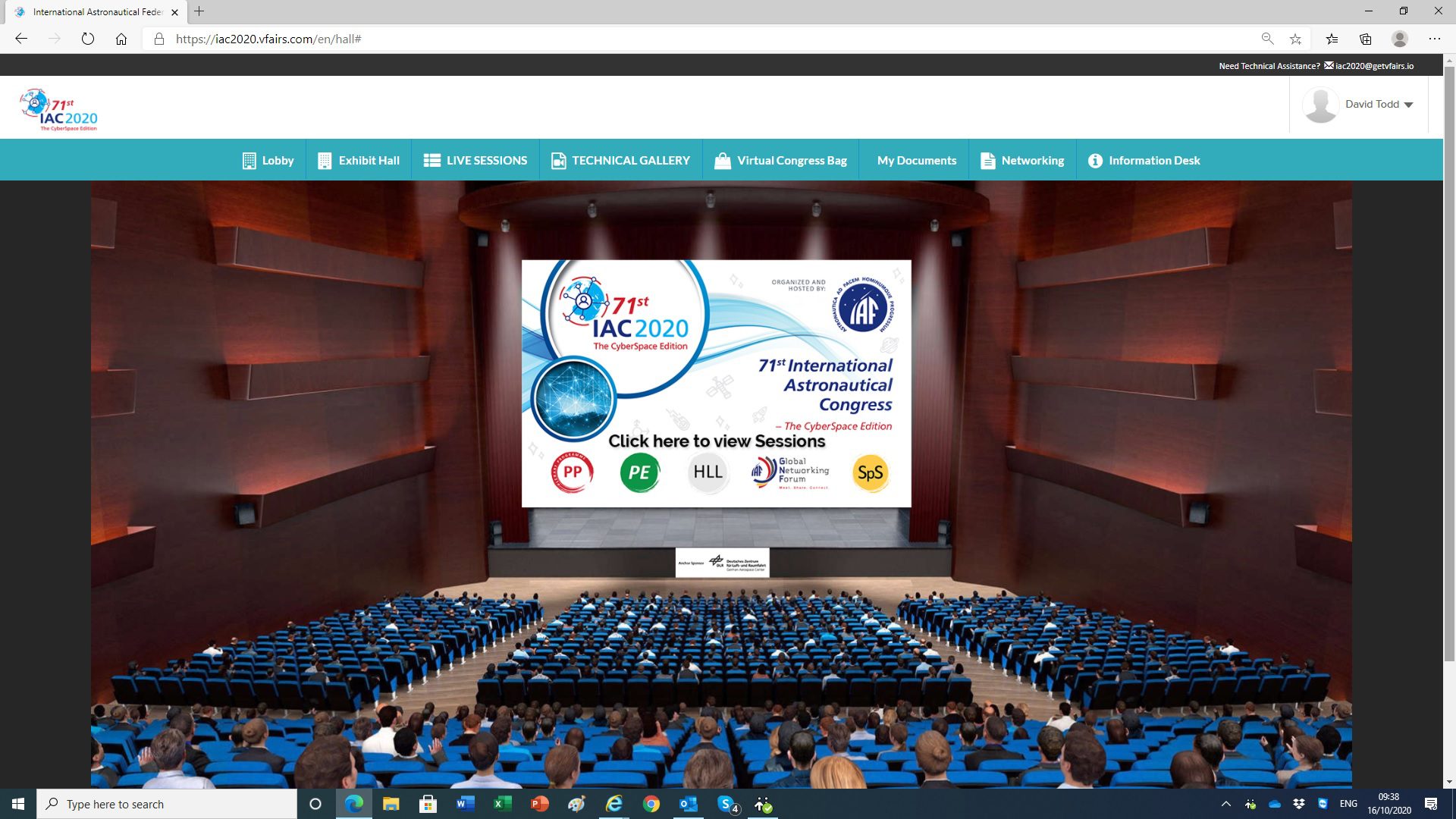1456x819 pixels.
Task: View site info lock icon
Action: point(159,39)
